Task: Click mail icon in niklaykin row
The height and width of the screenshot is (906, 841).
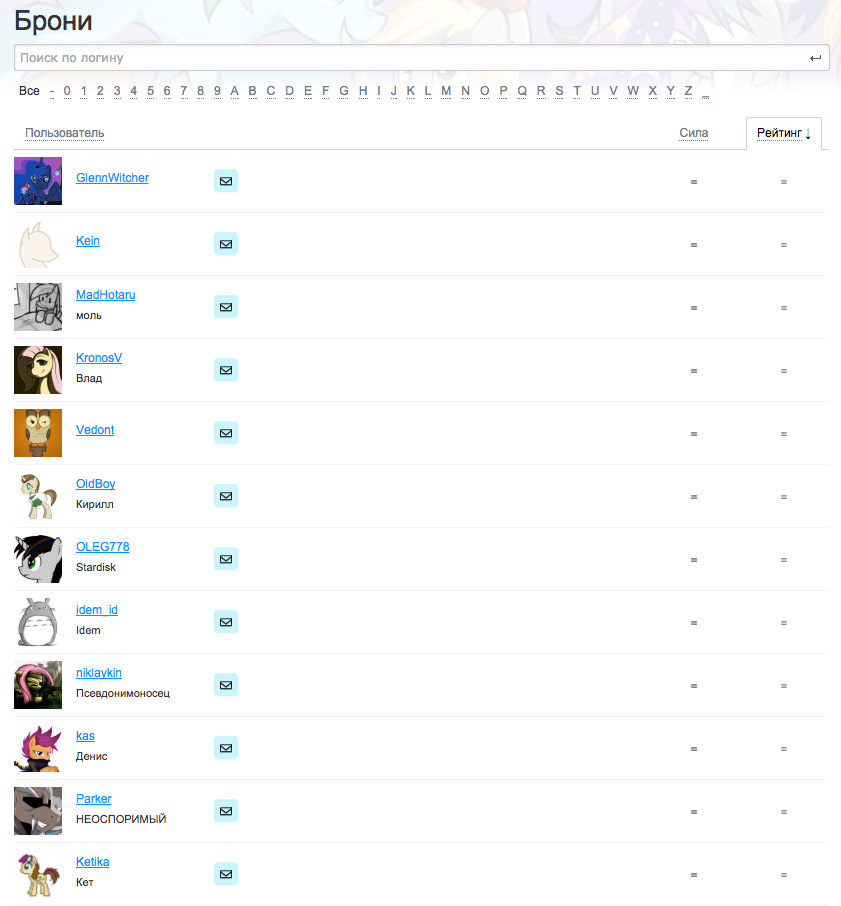Action: 226,685
